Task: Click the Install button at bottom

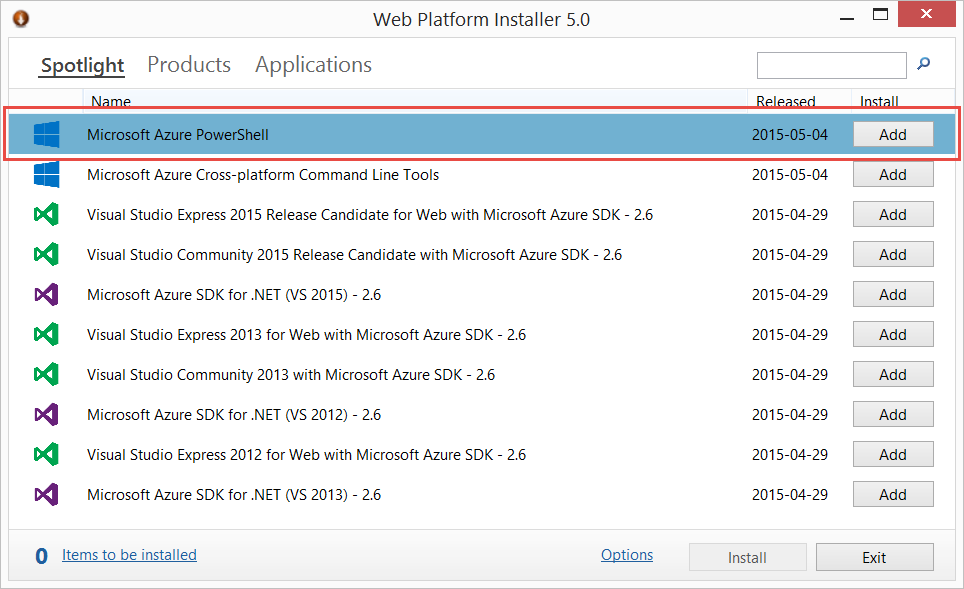Action: [x=747, y=557]
